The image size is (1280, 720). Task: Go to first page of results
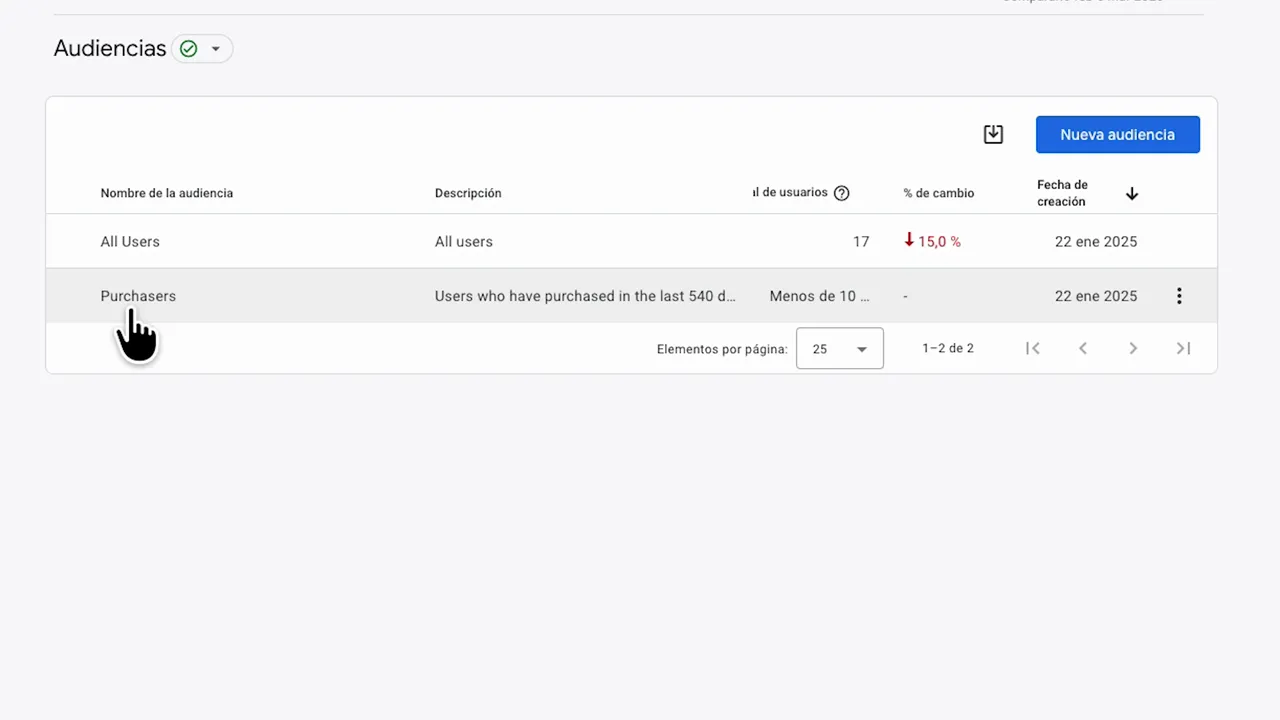click(1033, 348)
